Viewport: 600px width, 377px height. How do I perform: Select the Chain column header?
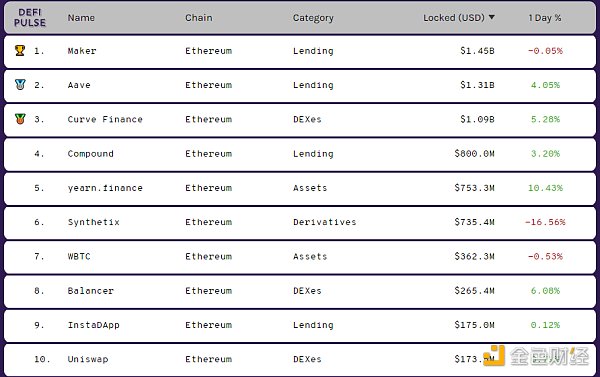[x=199, y=18]
